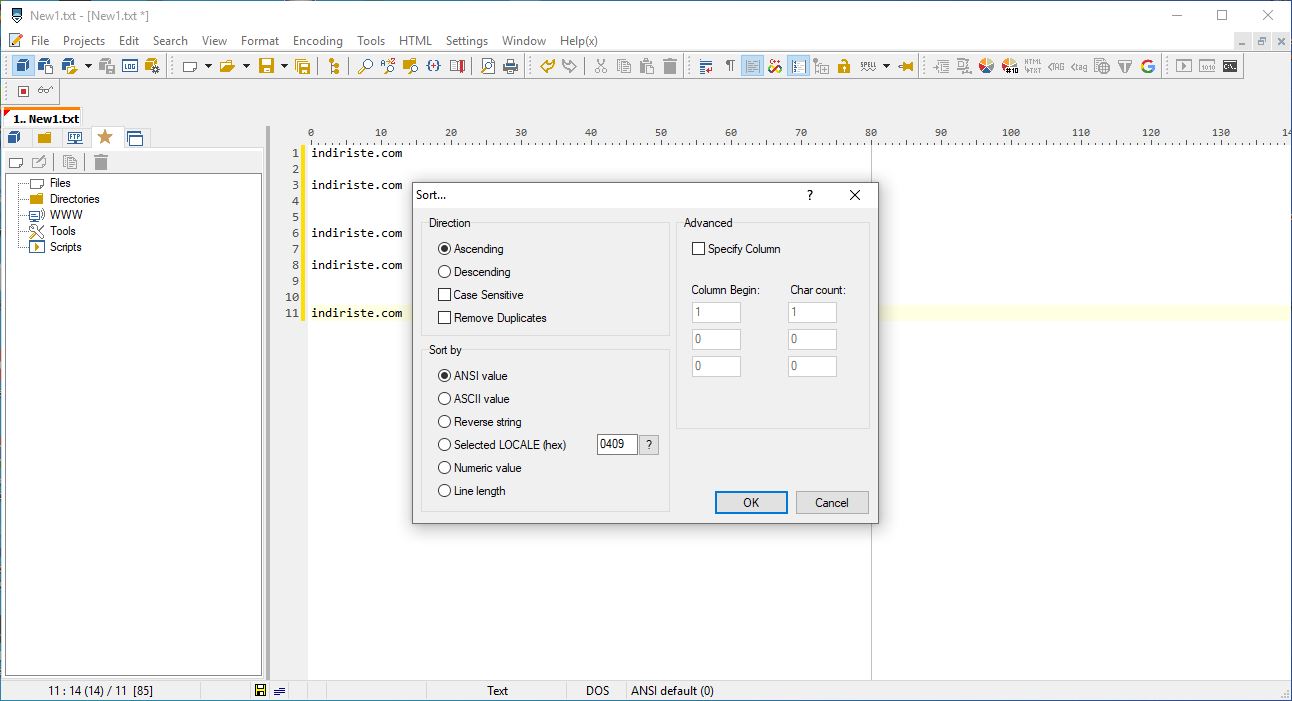This screenshot has height=701, width=1292.
Task: Enable the Case Sensitive checkbox
Action: (445, 295)
